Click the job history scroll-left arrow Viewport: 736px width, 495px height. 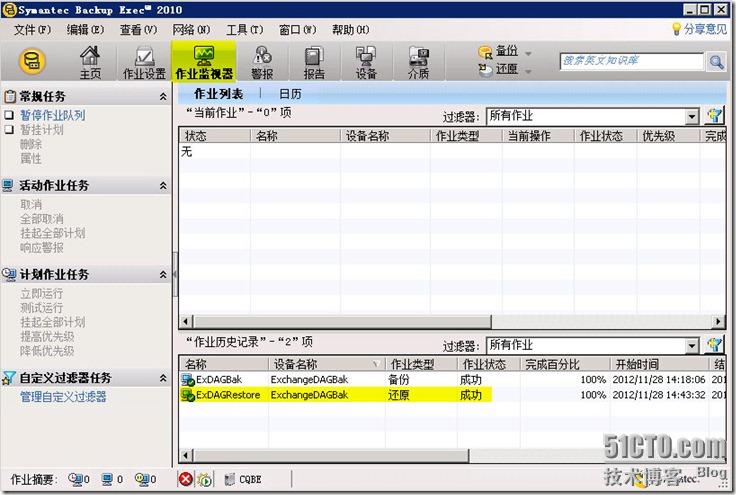(x=186, y=456)
